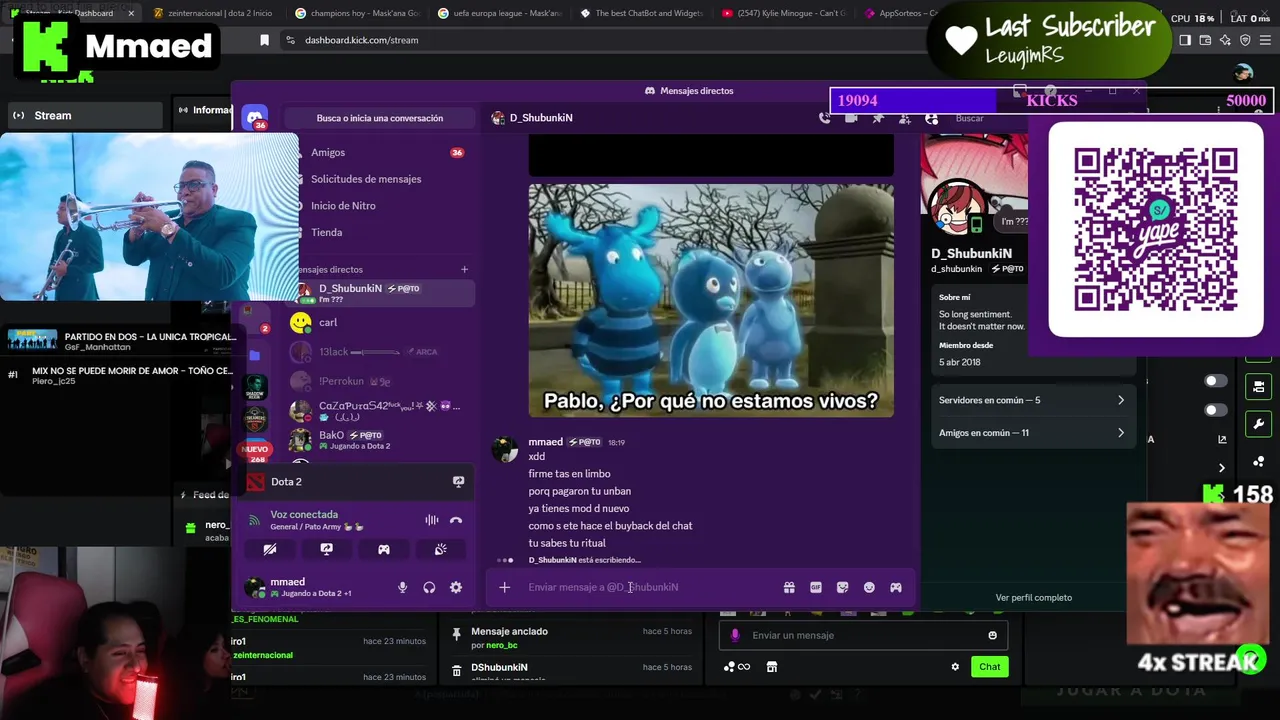Screen dimensions: 1280x720
Task: Toggle the user profile panel icon
Action: (x=931, y=118)
